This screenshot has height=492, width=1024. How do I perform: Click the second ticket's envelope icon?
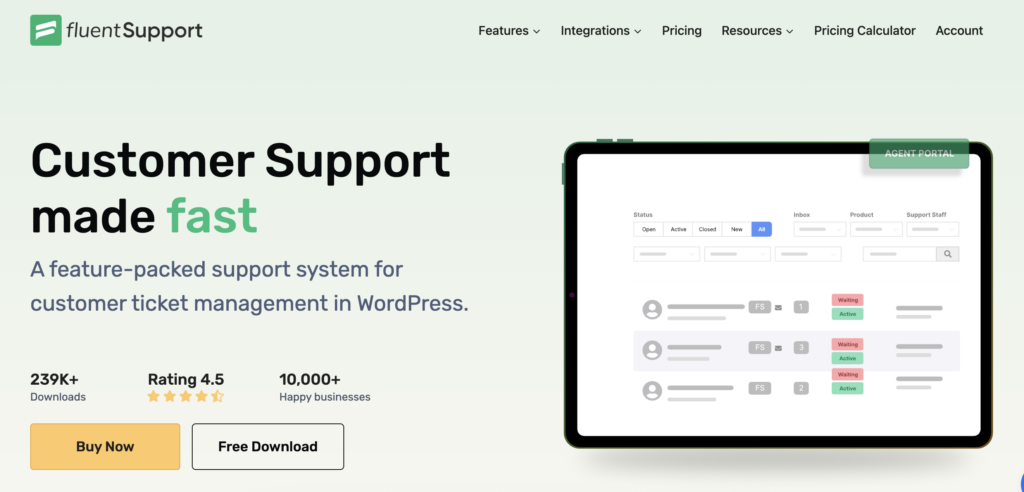pos(778,348)
